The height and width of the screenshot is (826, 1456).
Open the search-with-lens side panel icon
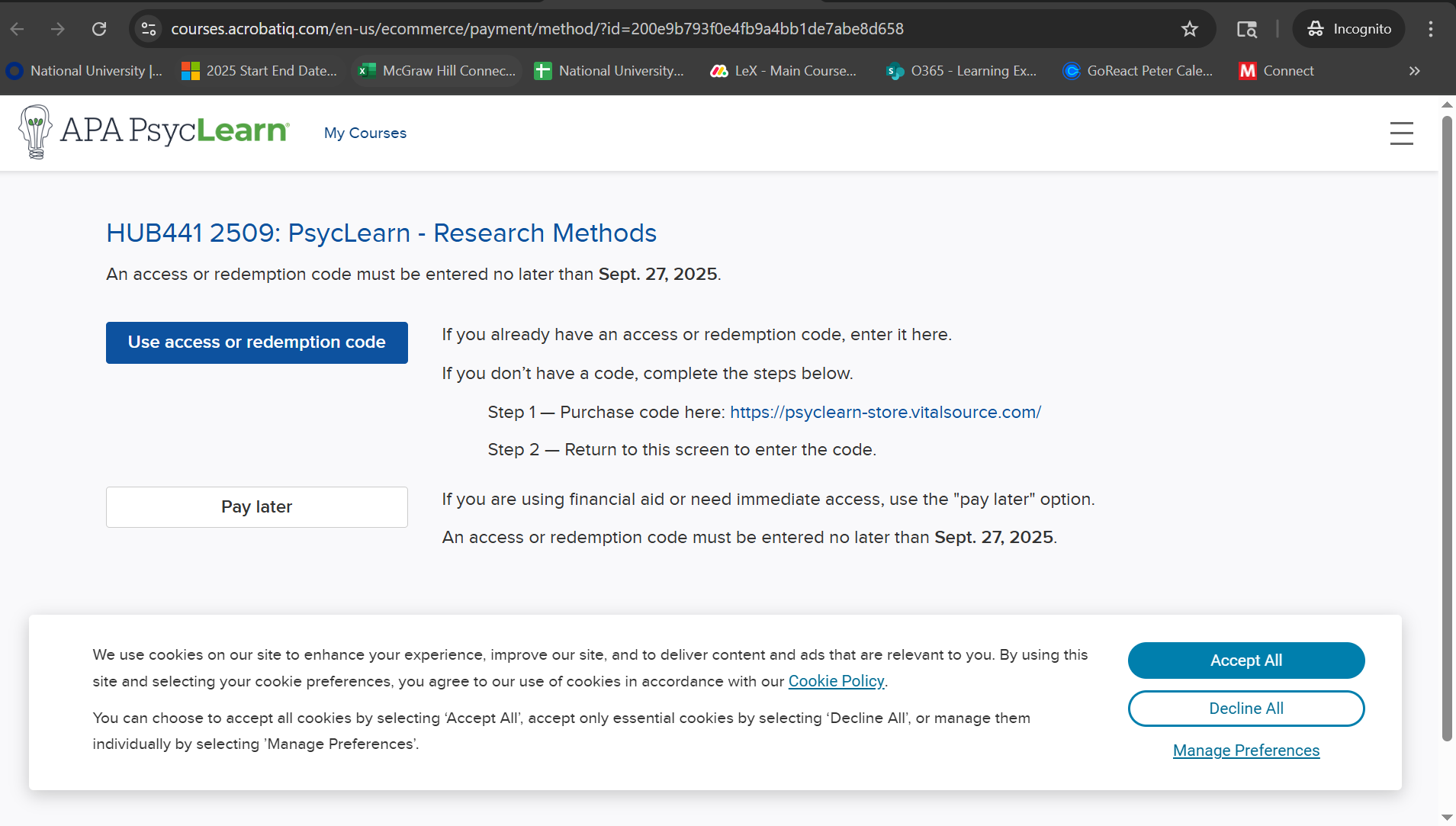(1246, 29)
